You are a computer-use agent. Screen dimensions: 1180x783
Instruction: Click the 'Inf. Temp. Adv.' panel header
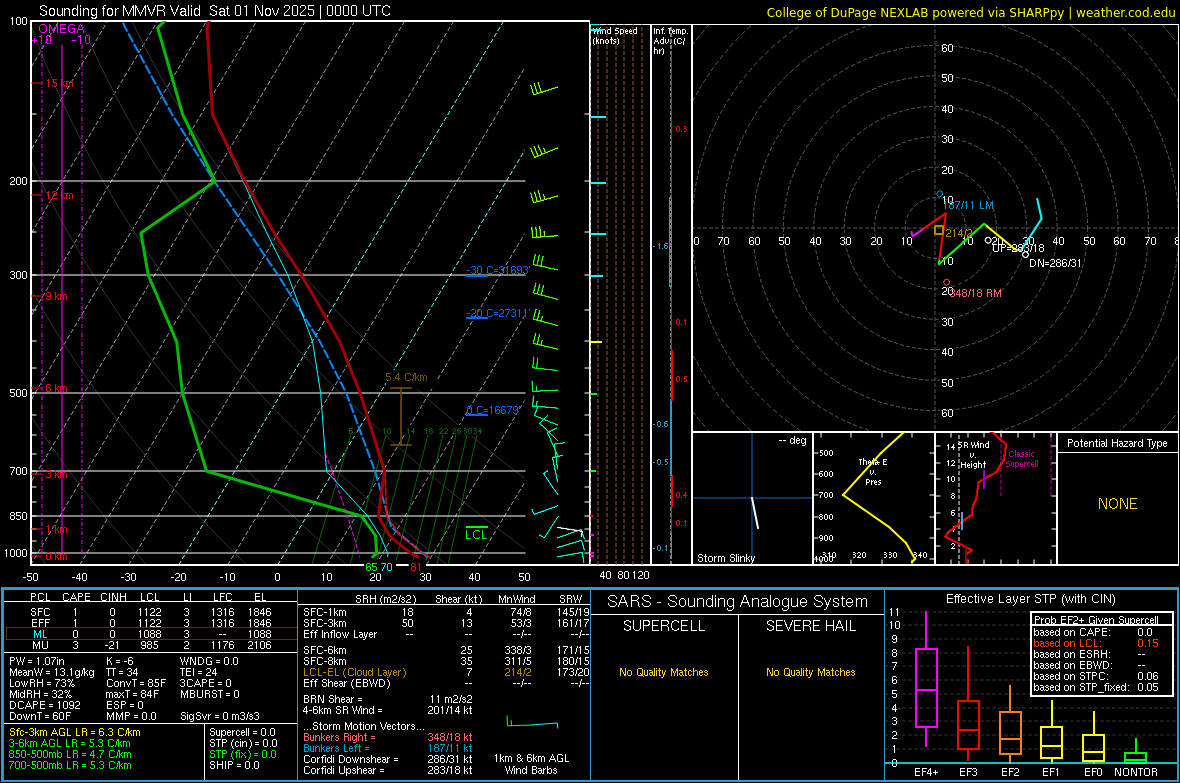point(670,41)
